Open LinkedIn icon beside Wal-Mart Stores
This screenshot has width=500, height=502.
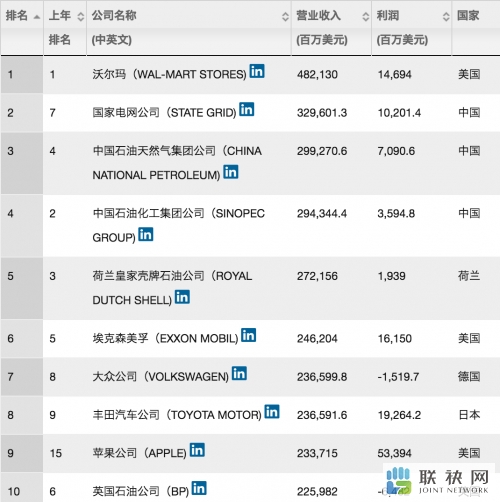pyautogui.click(x=257, y=71)
